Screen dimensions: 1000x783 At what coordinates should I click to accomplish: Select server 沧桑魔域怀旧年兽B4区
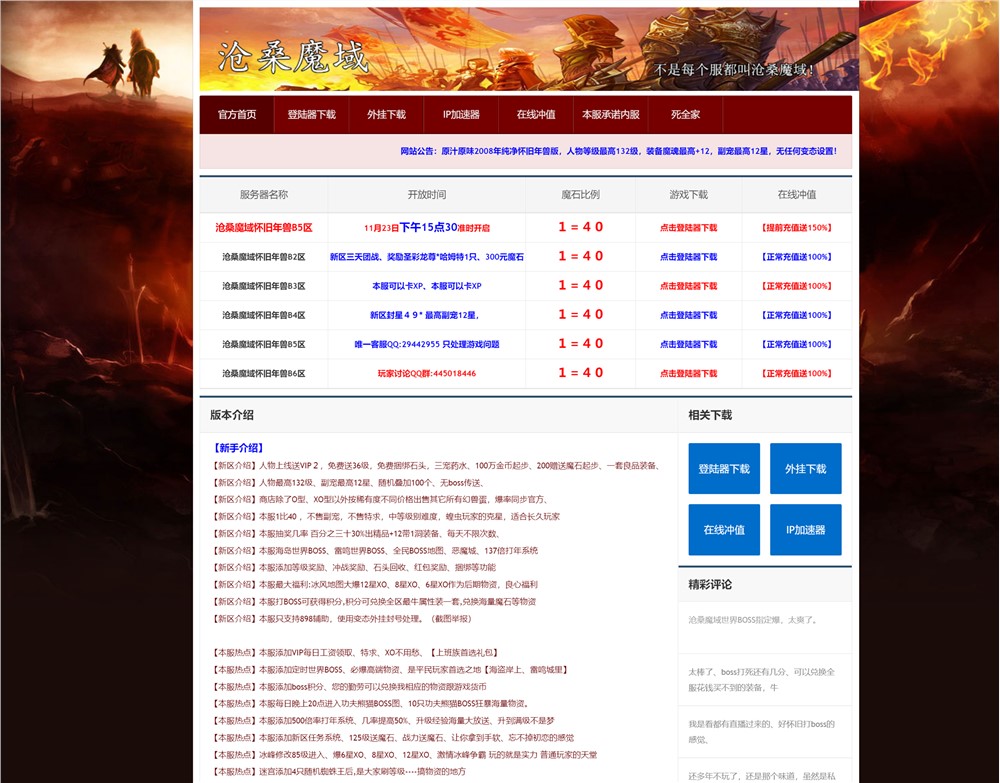[263, 315]
